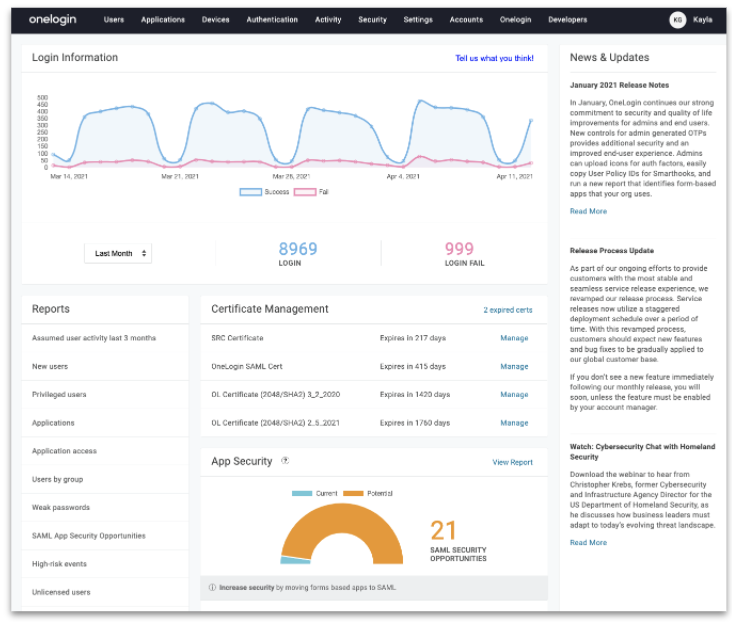Open the Weak passwords report
The image size is (732, 622).
click(x=61, y=507)
